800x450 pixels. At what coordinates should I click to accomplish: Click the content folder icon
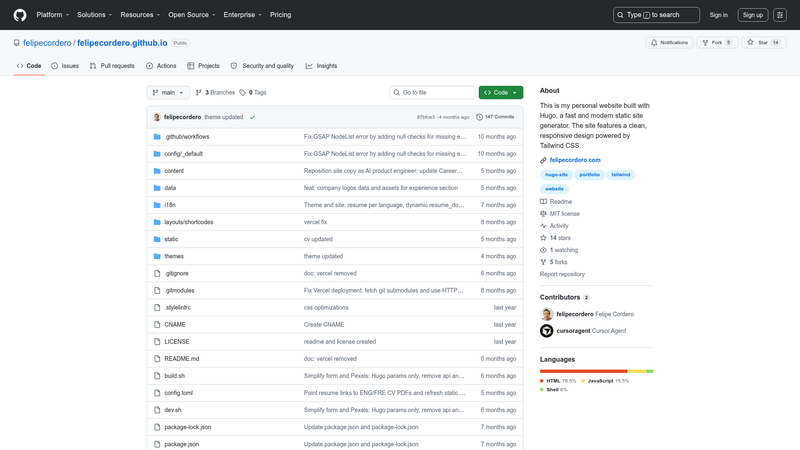click(x=157, y=171)
